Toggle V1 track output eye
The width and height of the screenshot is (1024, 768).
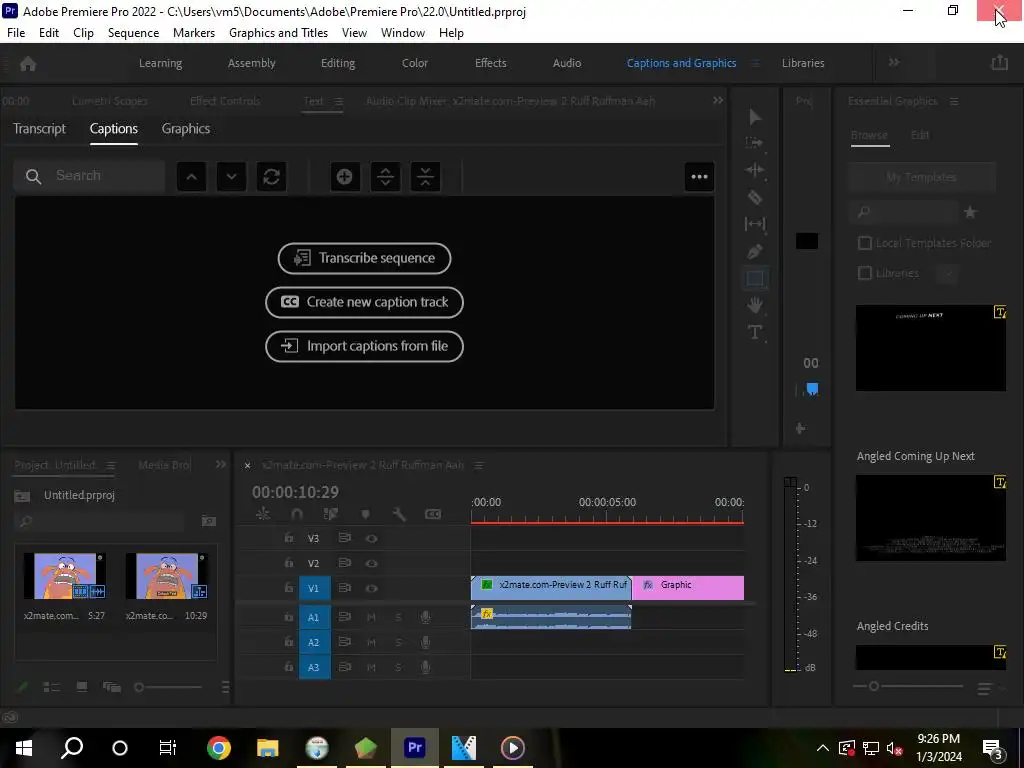tap(372, 588)
